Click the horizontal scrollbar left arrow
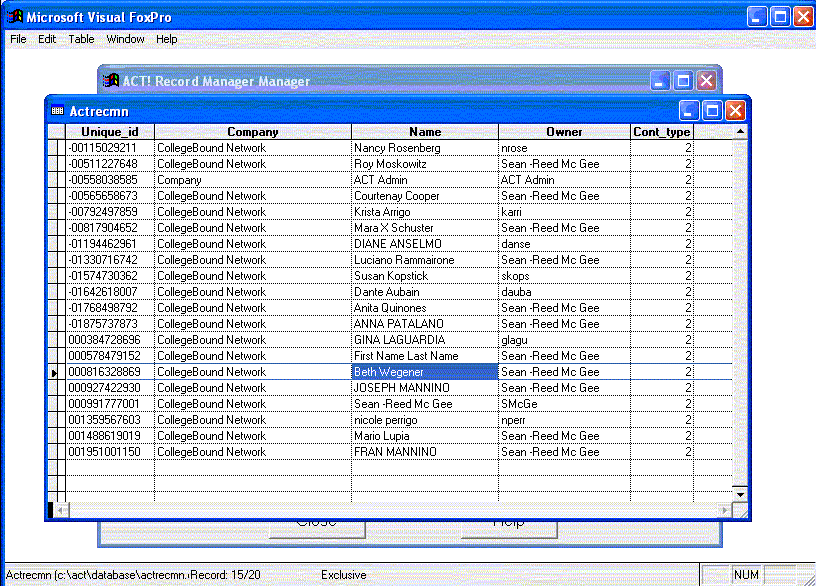The height and width of the screenshot is (586, 816). [61, 511]
